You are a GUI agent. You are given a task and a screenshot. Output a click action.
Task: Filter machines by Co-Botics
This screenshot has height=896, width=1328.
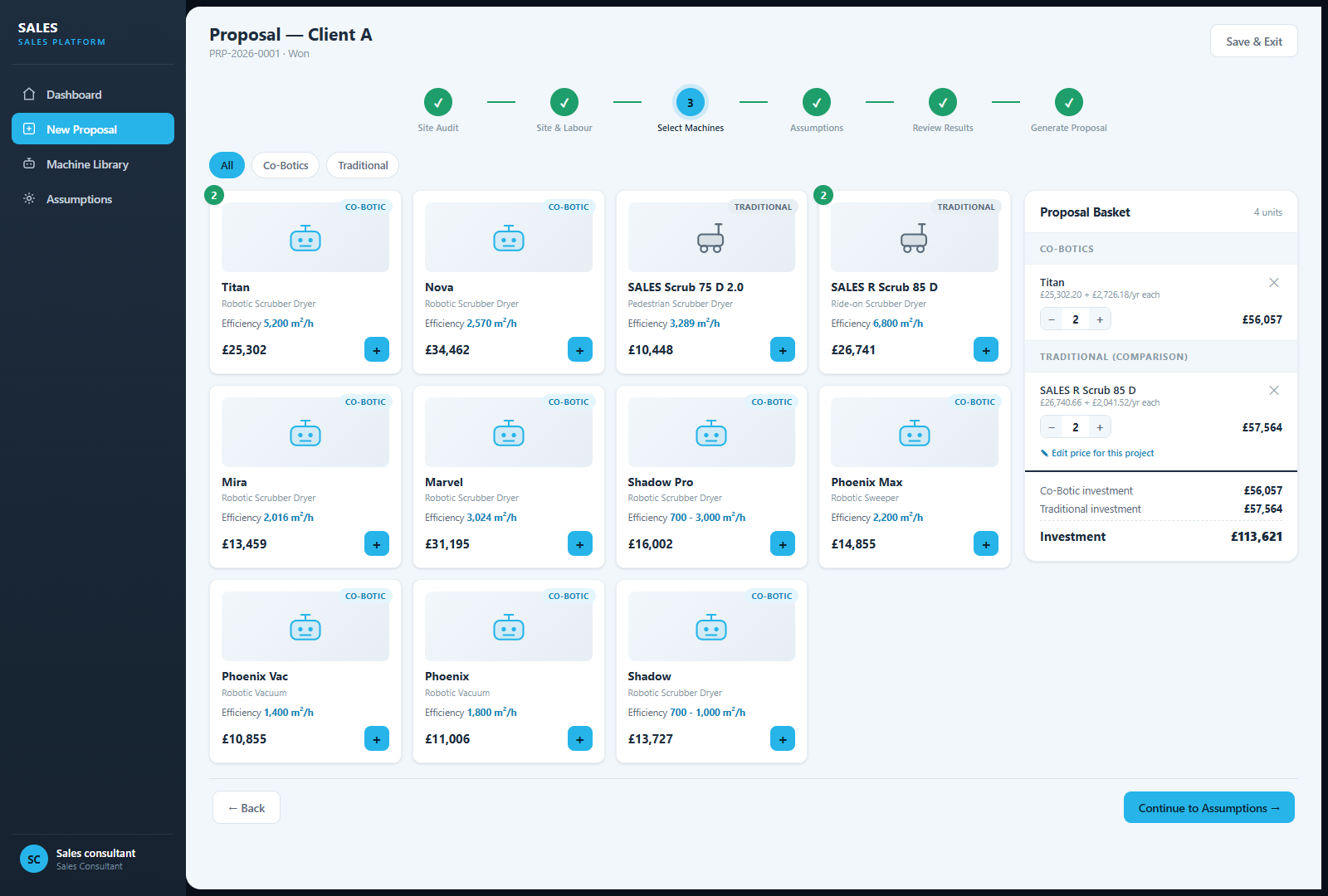click(286, 165)
